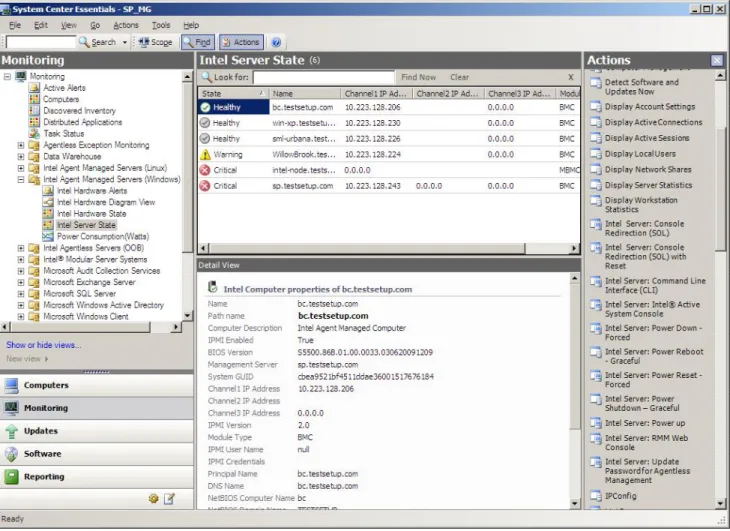Click the Critical icon for sp.testsetup.com row
This screenshot has width=730, height=531.
[x=205, y=186]
